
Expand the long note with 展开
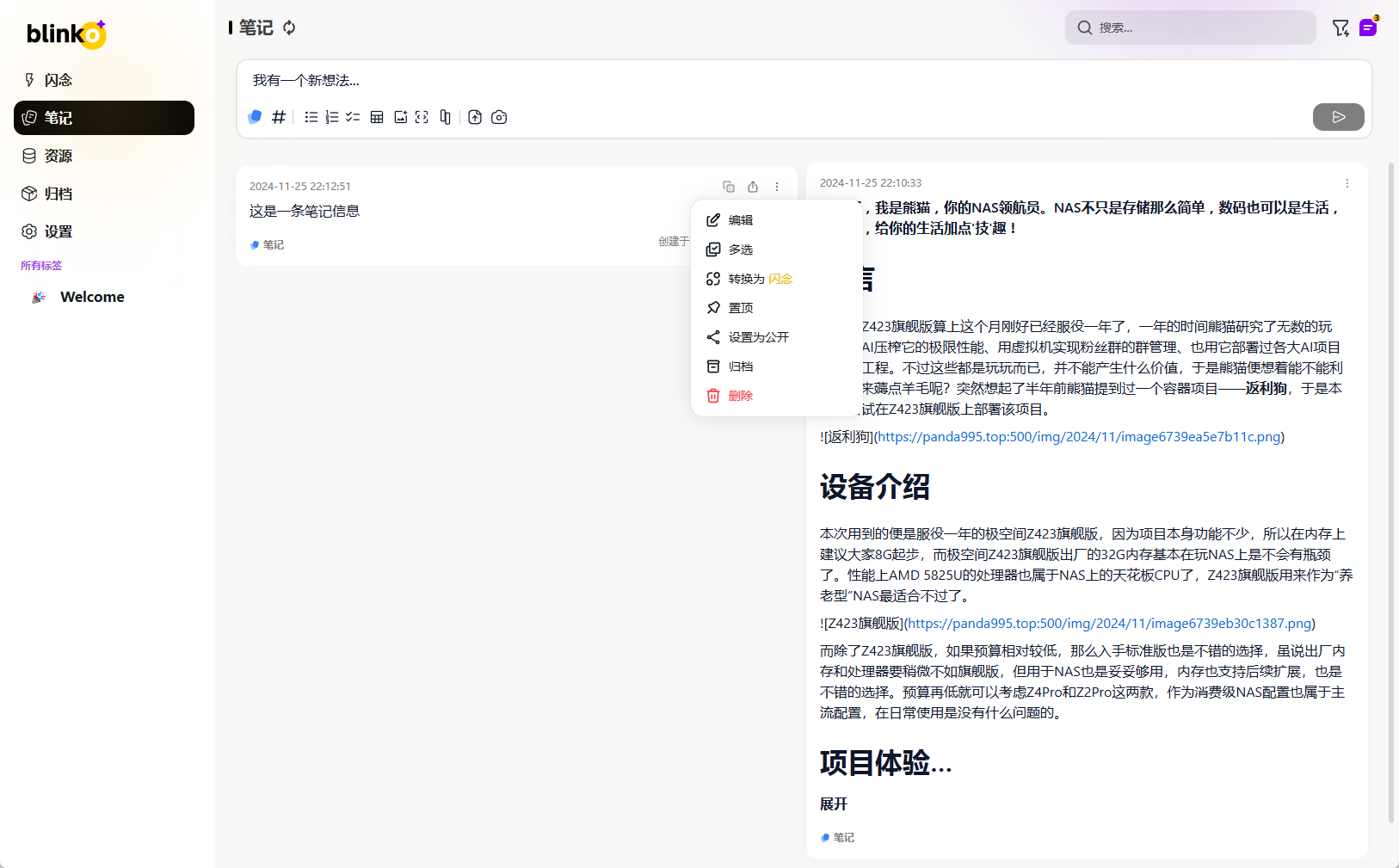click(834, 804)
